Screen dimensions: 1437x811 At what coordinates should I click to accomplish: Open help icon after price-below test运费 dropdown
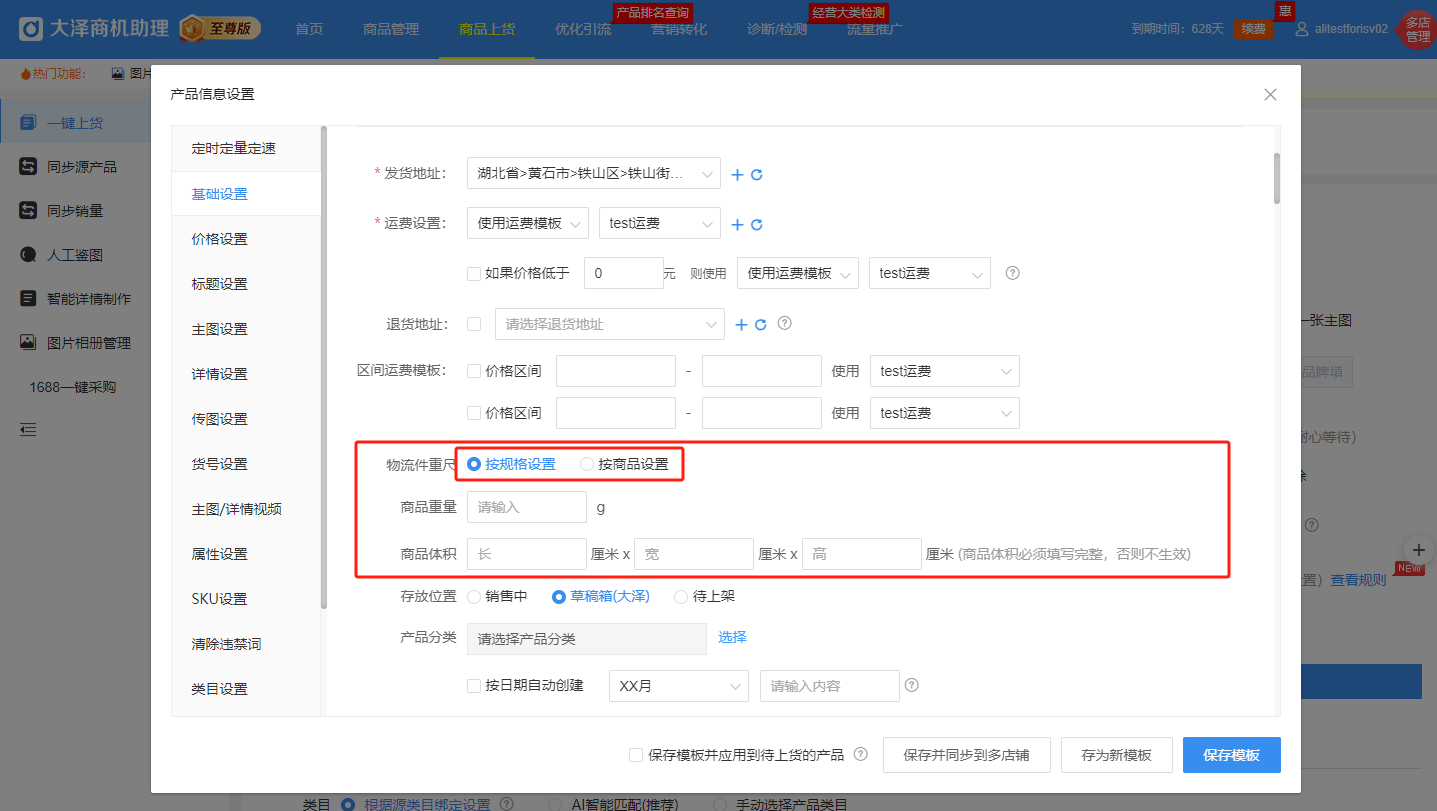coord(1012,273)
